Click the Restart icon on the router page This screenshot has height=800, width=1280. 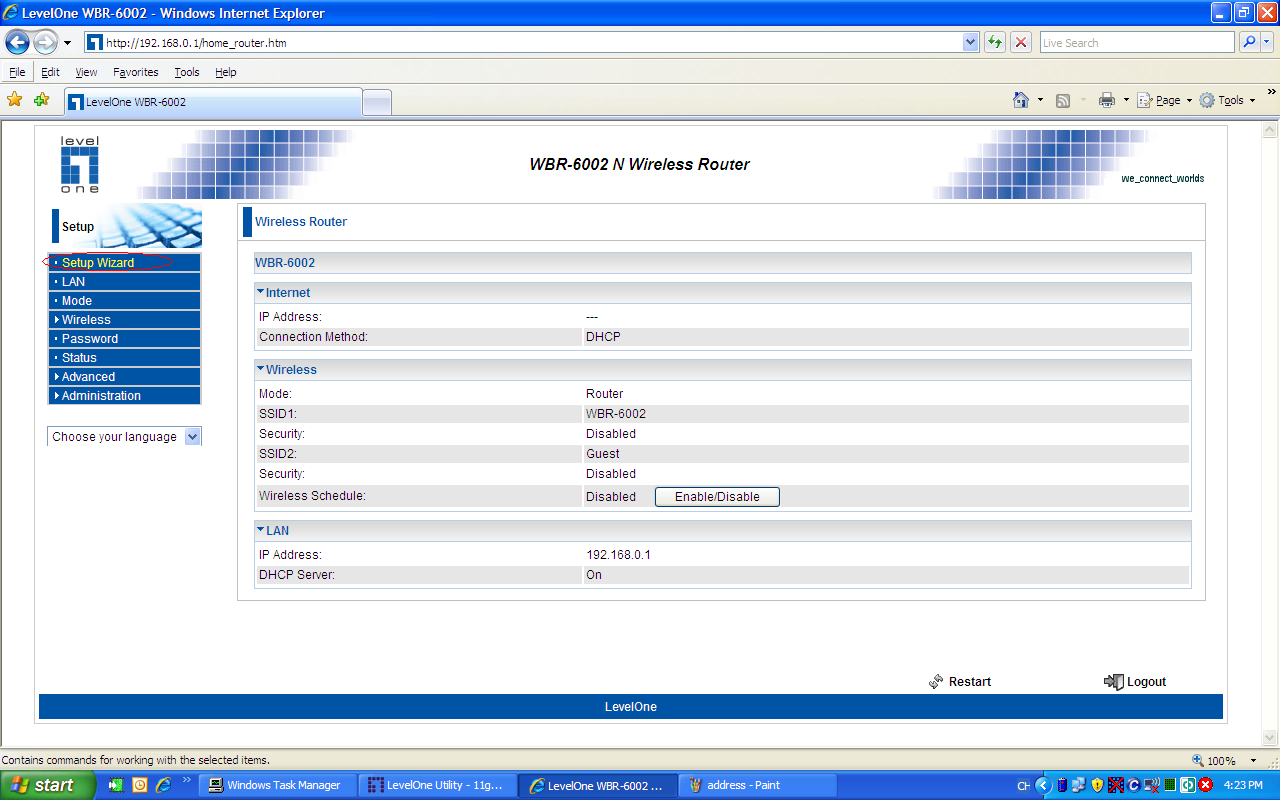936,681
